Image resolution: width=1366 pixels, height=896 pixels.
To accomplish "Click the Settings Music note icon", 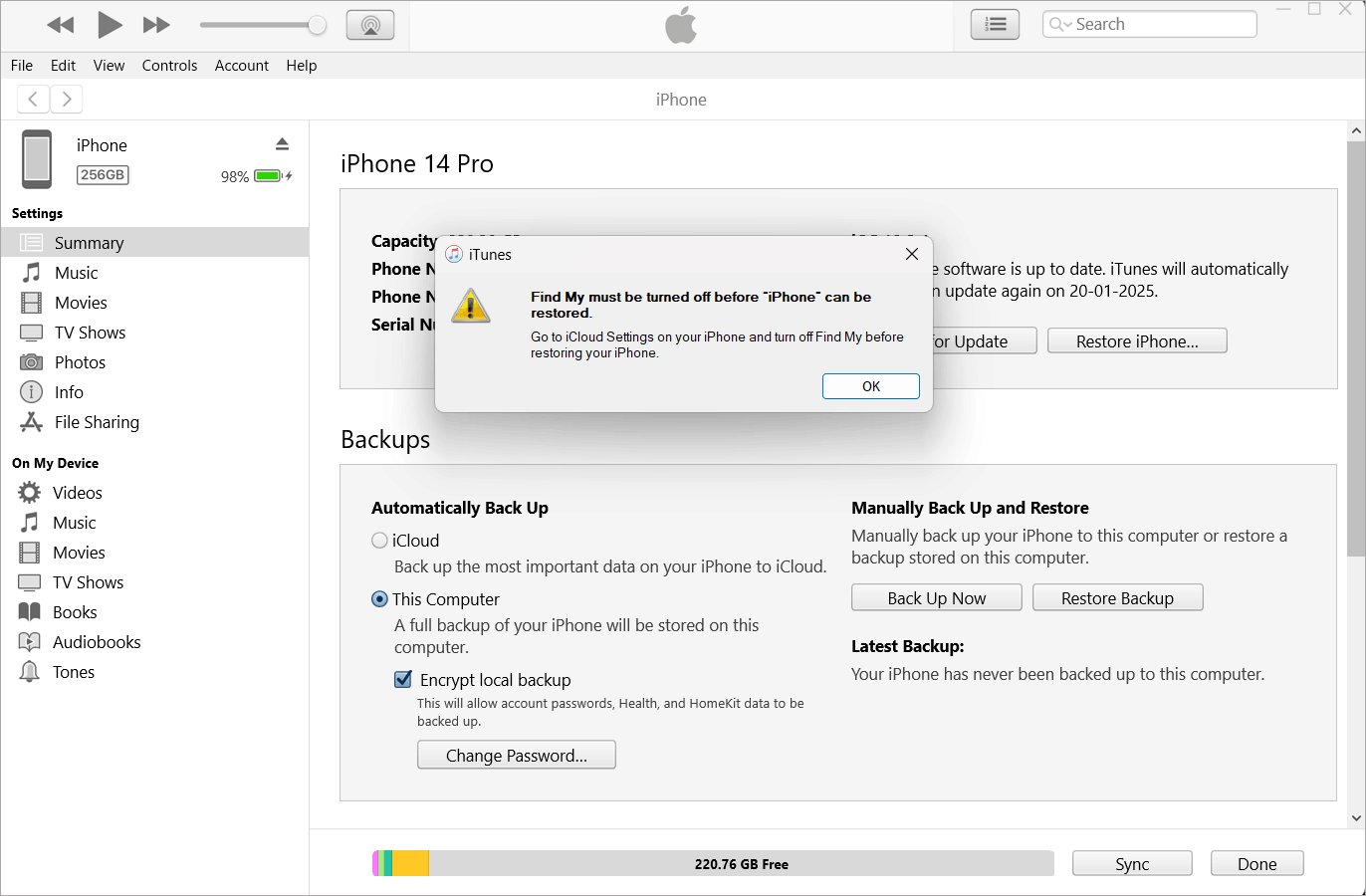I will coord(32,272).
